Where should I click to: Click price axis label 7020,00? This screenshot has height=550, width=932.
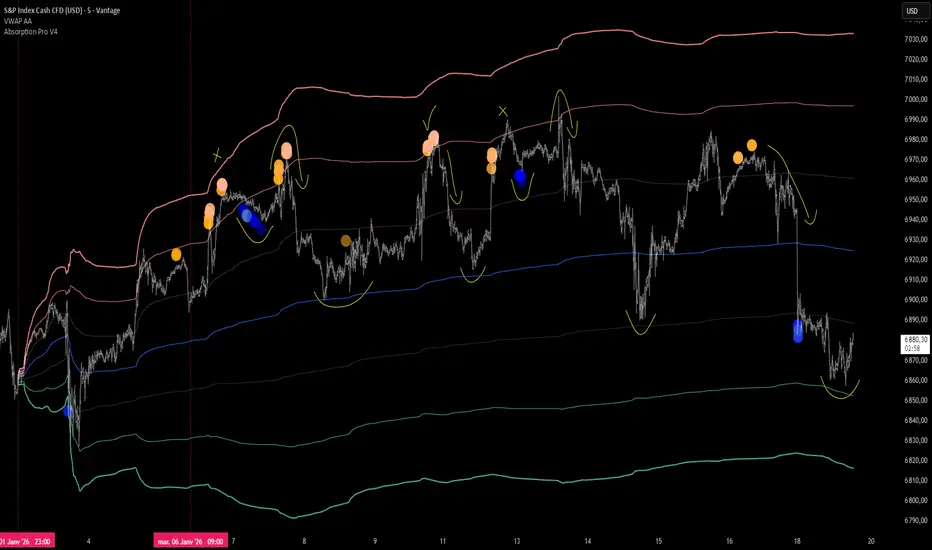pos(916,59)
